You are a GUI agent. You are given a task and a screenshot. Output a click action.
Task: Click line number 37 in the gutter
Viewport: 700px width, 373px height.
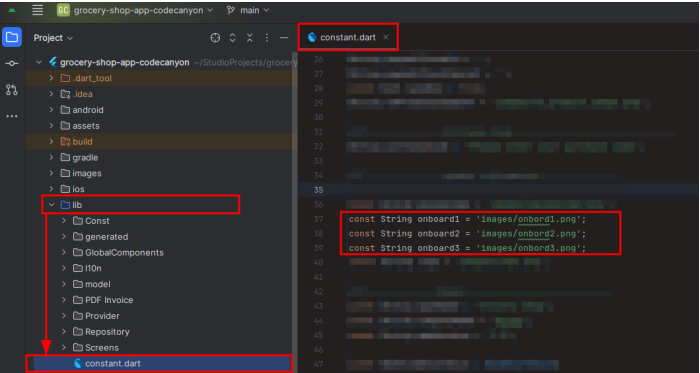click(318, 219)
